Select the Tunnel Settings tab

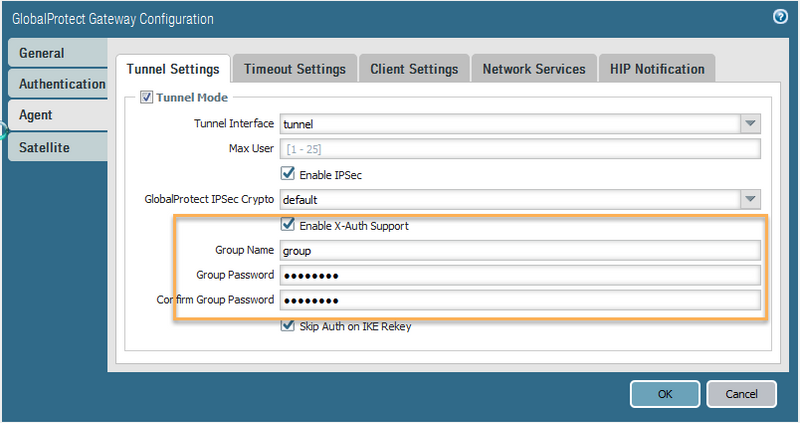pyautogui.click(x=173, y=69)
